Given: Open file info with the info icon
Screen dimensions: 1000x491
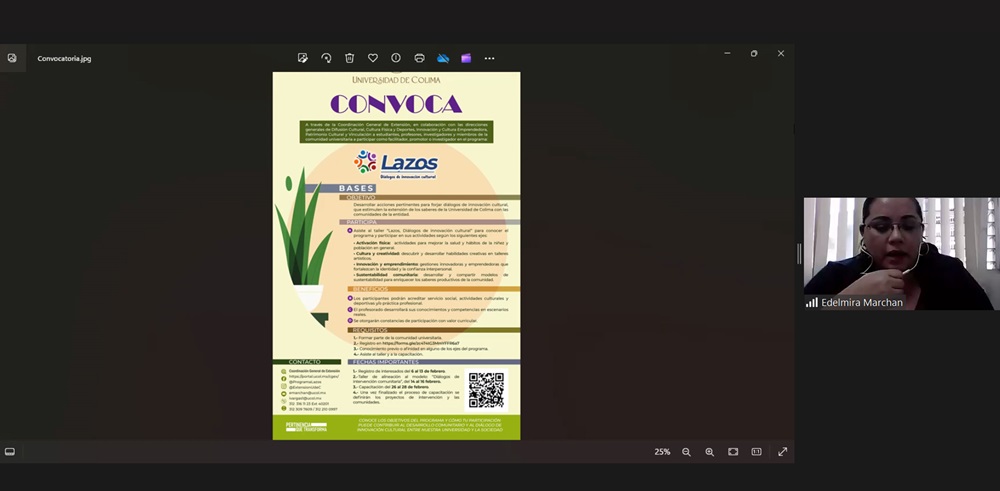Looking at the screenshot, I should (396, 58).
